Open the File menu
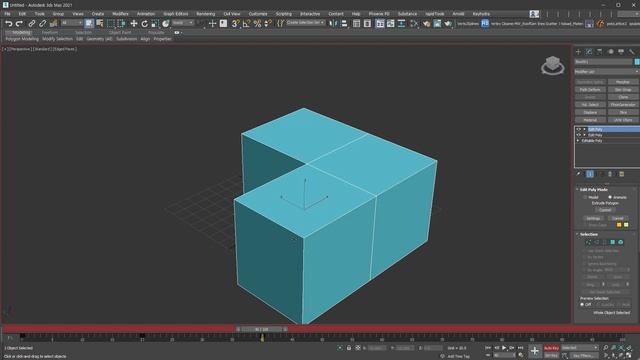The width and height of the screenshot is (640, 360). tap(7, 14)
